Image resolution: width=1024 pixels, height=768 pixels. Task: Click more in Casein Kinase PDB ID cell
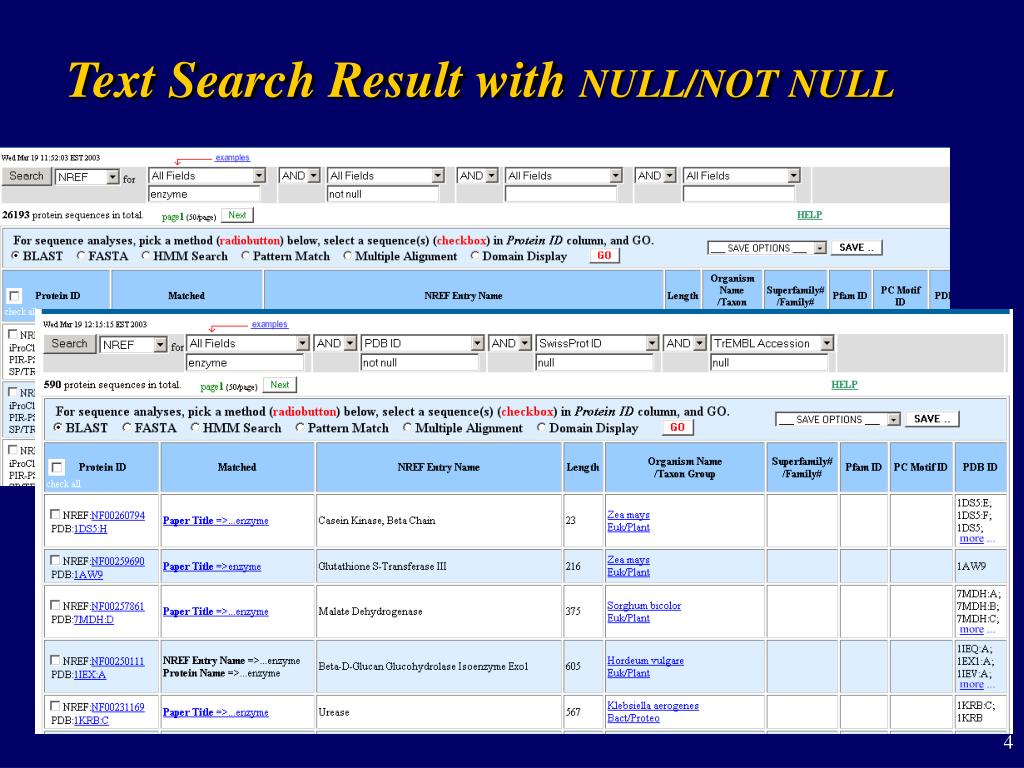972,539
